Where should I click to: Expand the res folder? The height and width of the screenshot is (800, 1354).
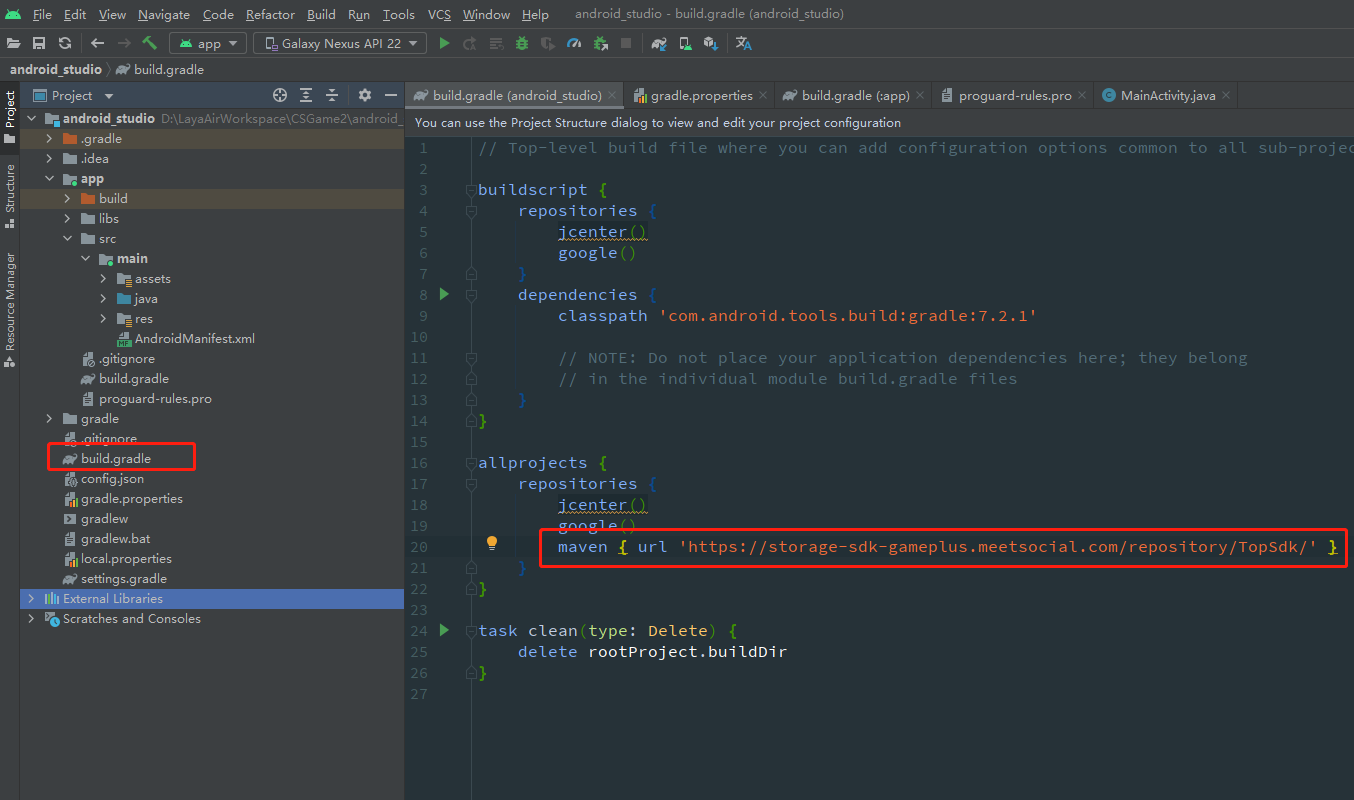pos(103,318)
